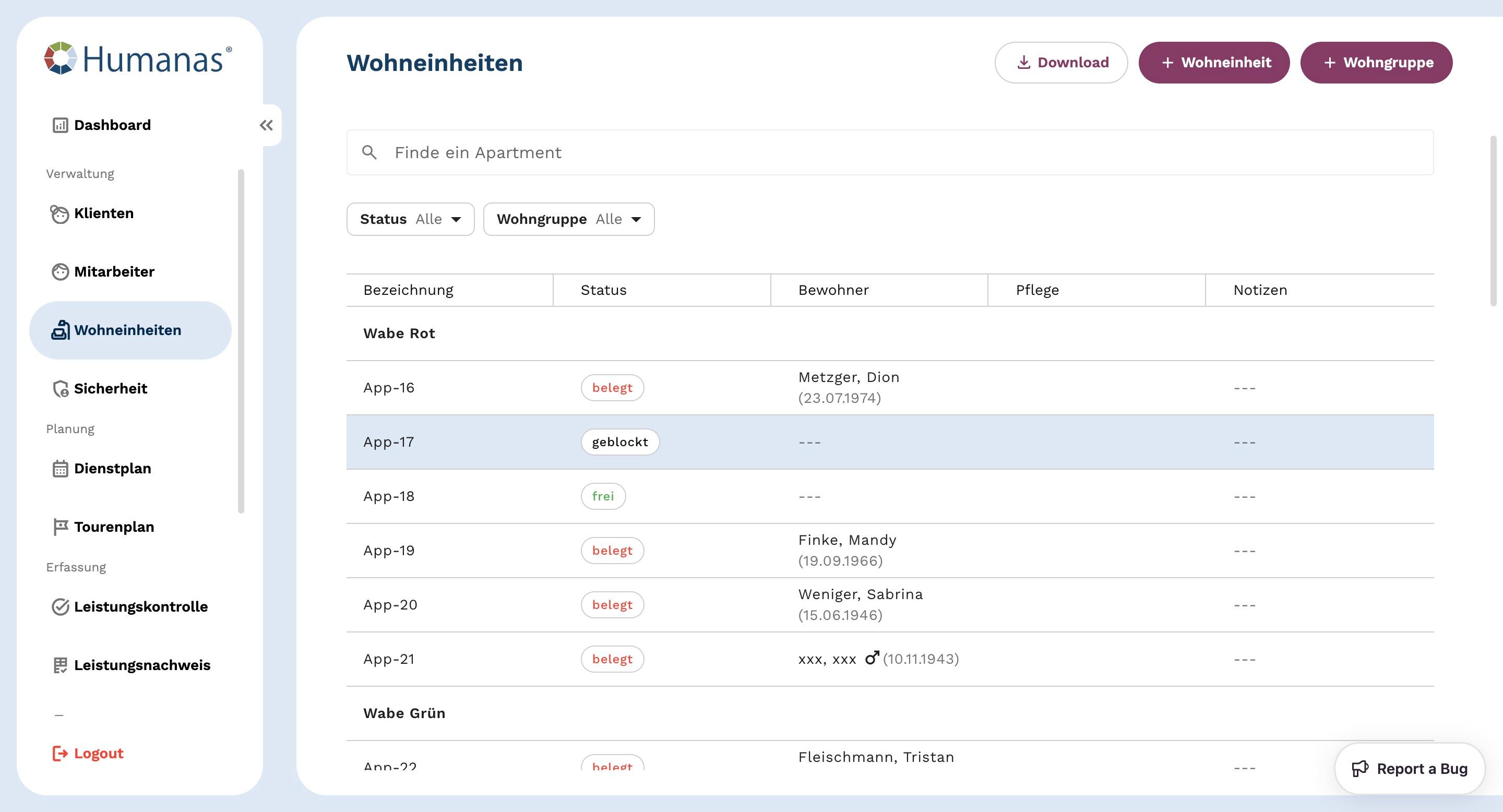Collapse the sidebar with double chevron
The image size is (1503, 812).
tap(267, 125)
